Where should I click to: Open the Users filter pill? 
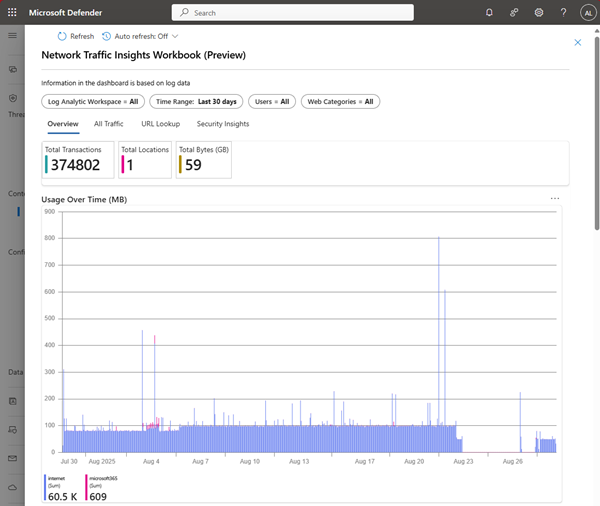(x=272, y=101)
